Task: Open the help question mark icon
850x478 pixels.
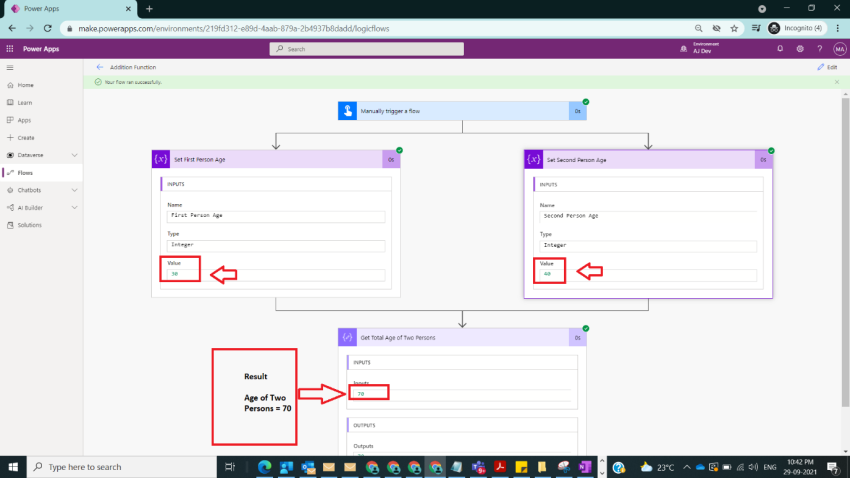Action: click(820, 49)
